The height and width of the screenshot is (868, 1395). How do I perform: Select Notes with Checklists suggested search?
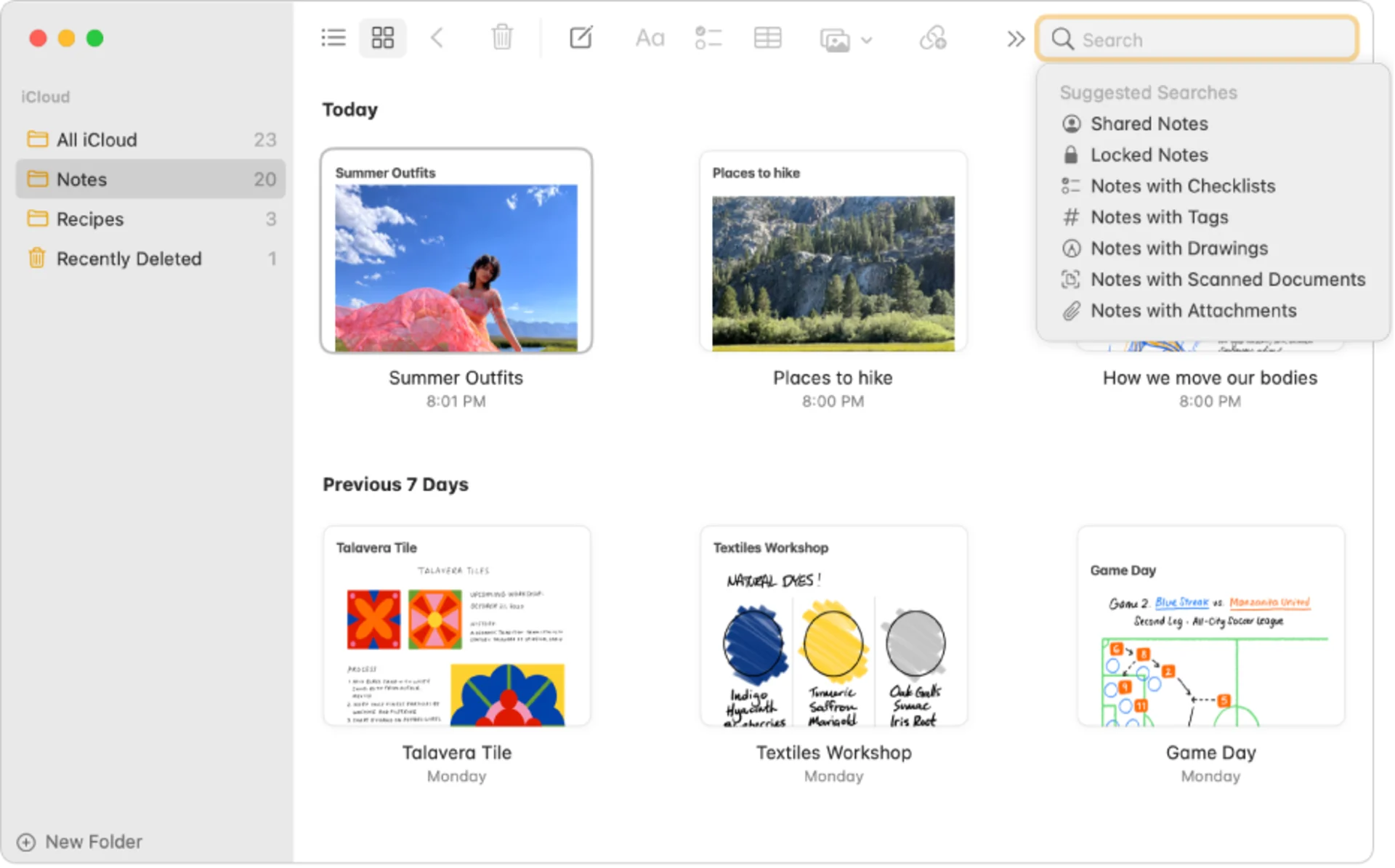coord(1182,186)
